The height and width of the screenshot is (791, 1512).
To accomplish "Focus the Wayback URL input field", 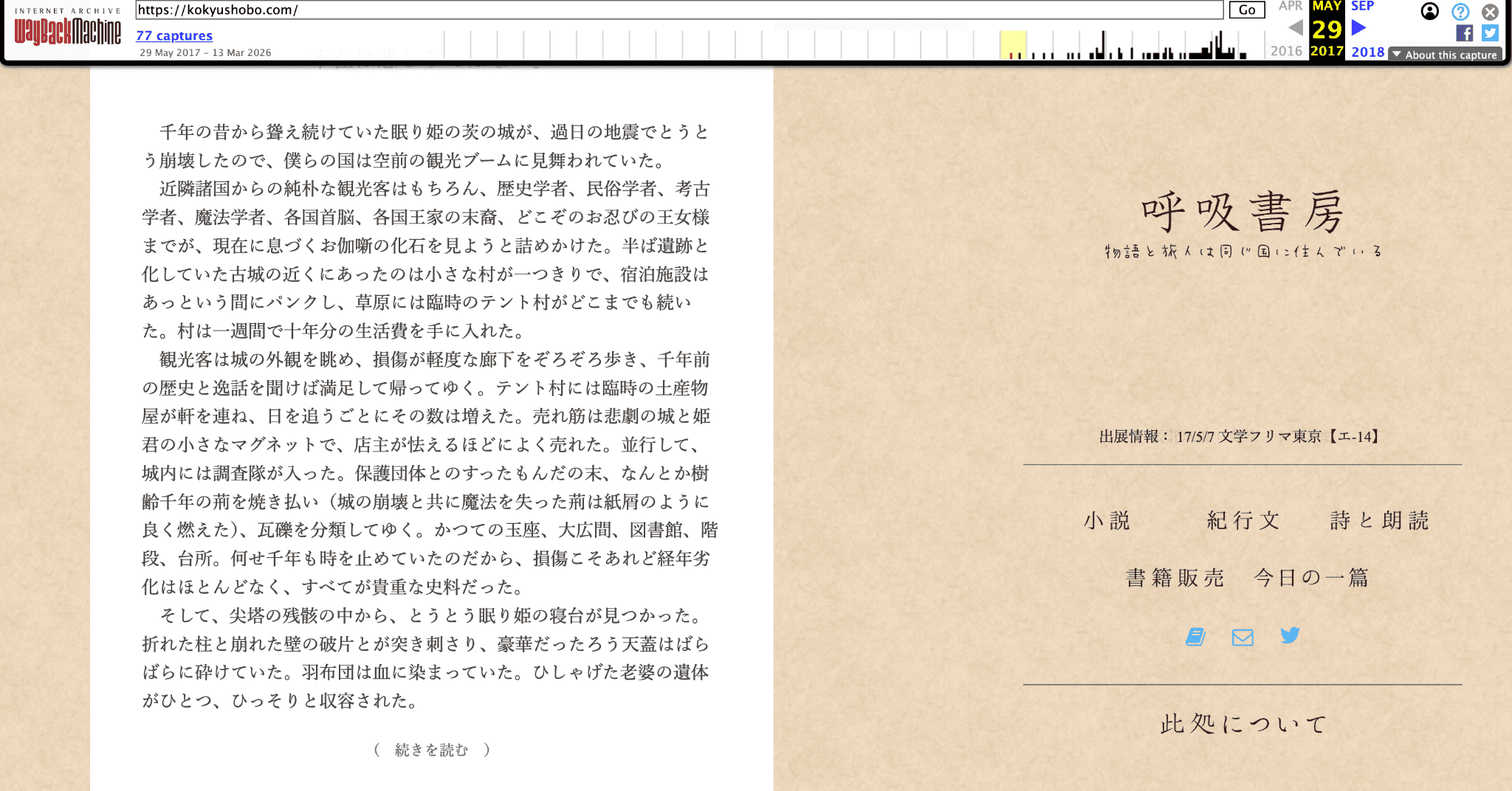I will tap(679, 10).
